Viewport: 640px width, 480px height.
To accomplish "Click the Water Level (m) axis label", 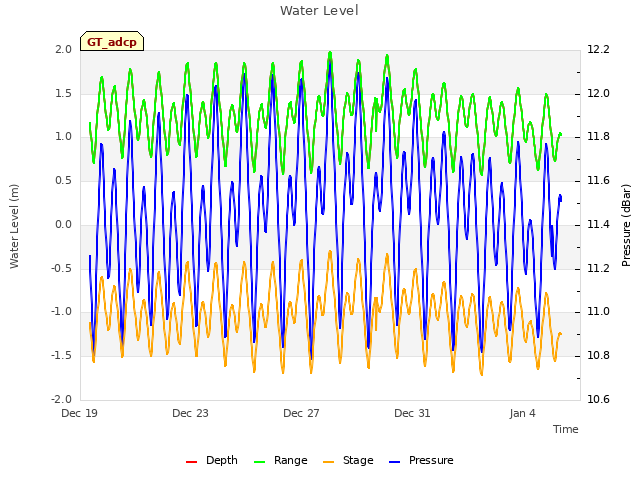I will click(15, 227).
